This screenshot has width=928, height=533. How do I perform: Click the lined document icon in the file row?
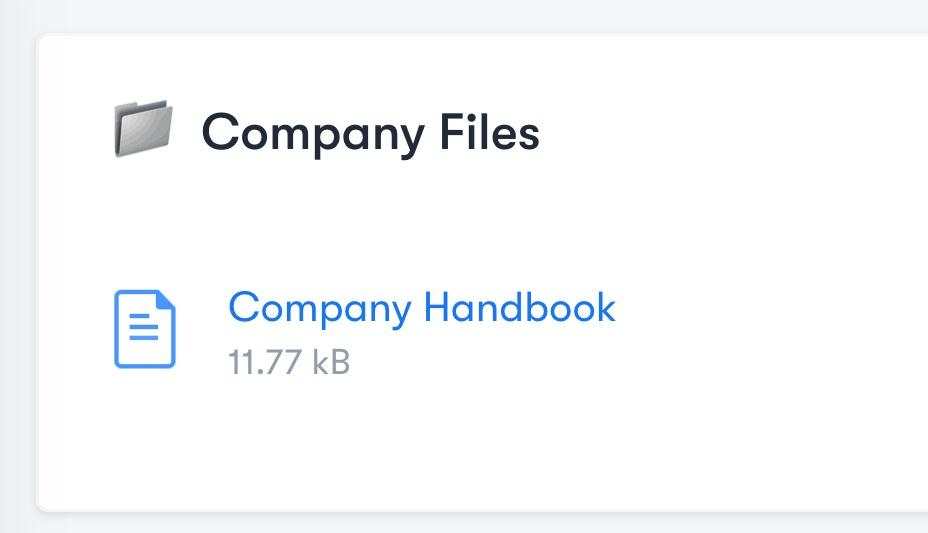[x=145, y=329]
